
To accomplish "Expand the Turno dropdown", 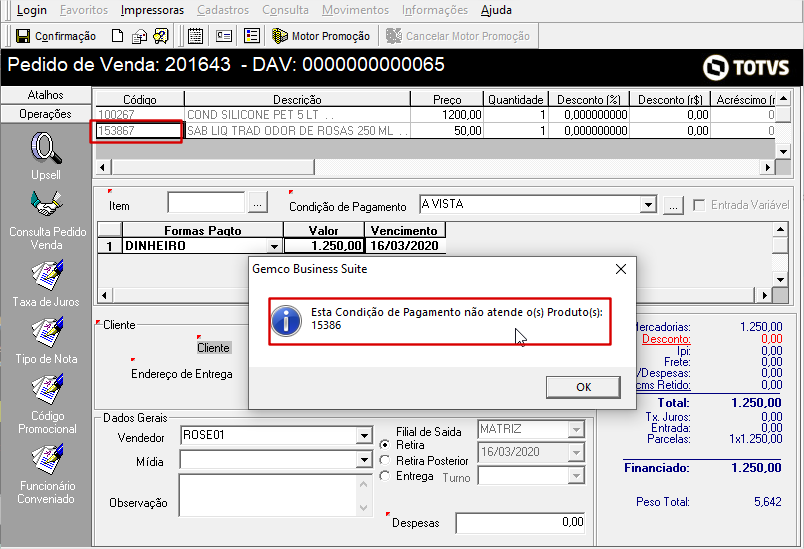I will pyautogui.click(x=576, y=476).
